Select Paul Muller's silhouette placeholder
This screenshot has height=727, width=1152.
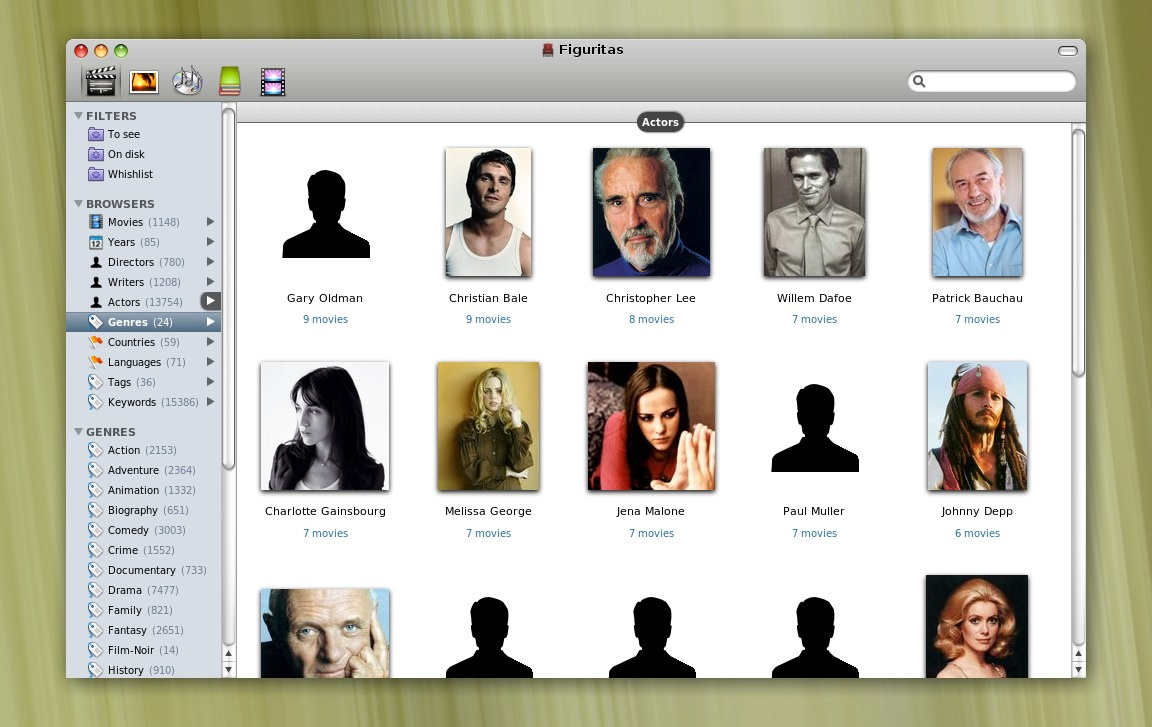tap(815, 428)
